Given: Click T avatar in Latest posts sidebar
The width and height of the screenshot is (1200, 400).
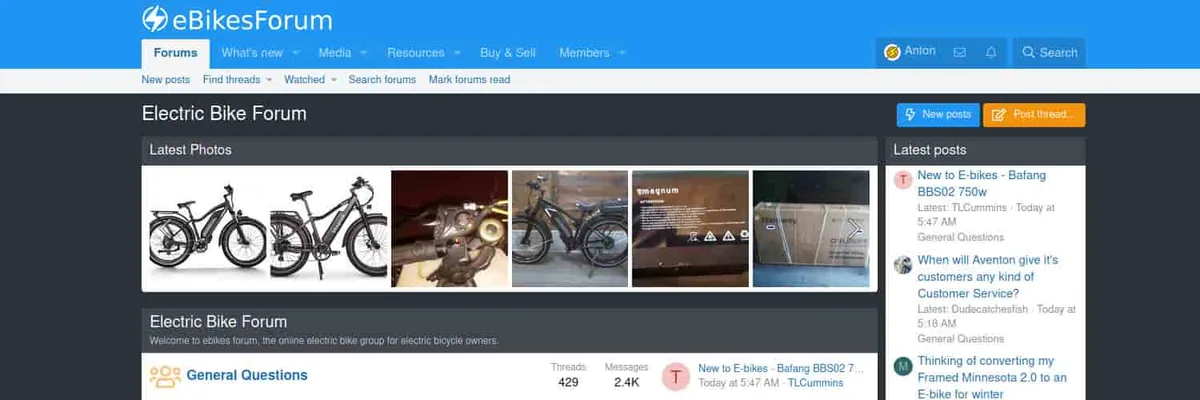Looking at the screenshot, I should (x=903, y=180).
